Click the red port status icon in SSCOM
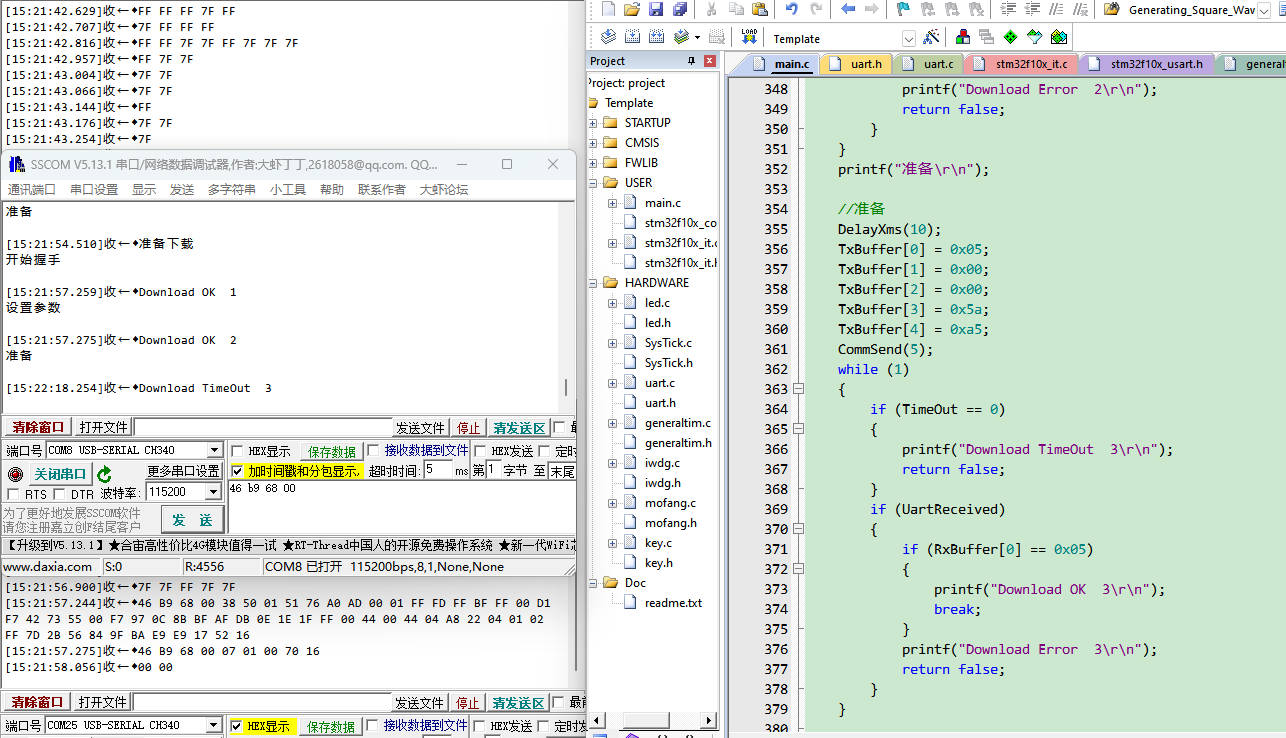Viewport: 1286px width, 738px height. 15,474
